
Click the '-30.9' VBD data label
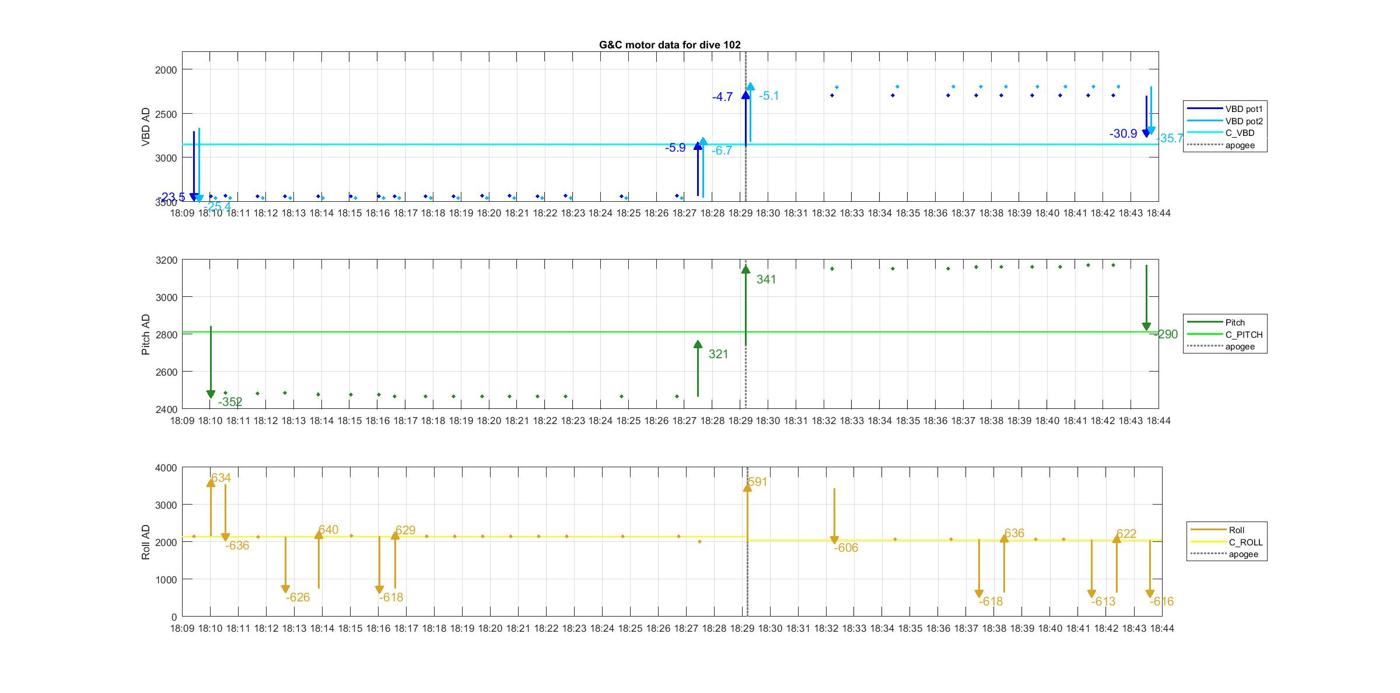point(1123,134)
